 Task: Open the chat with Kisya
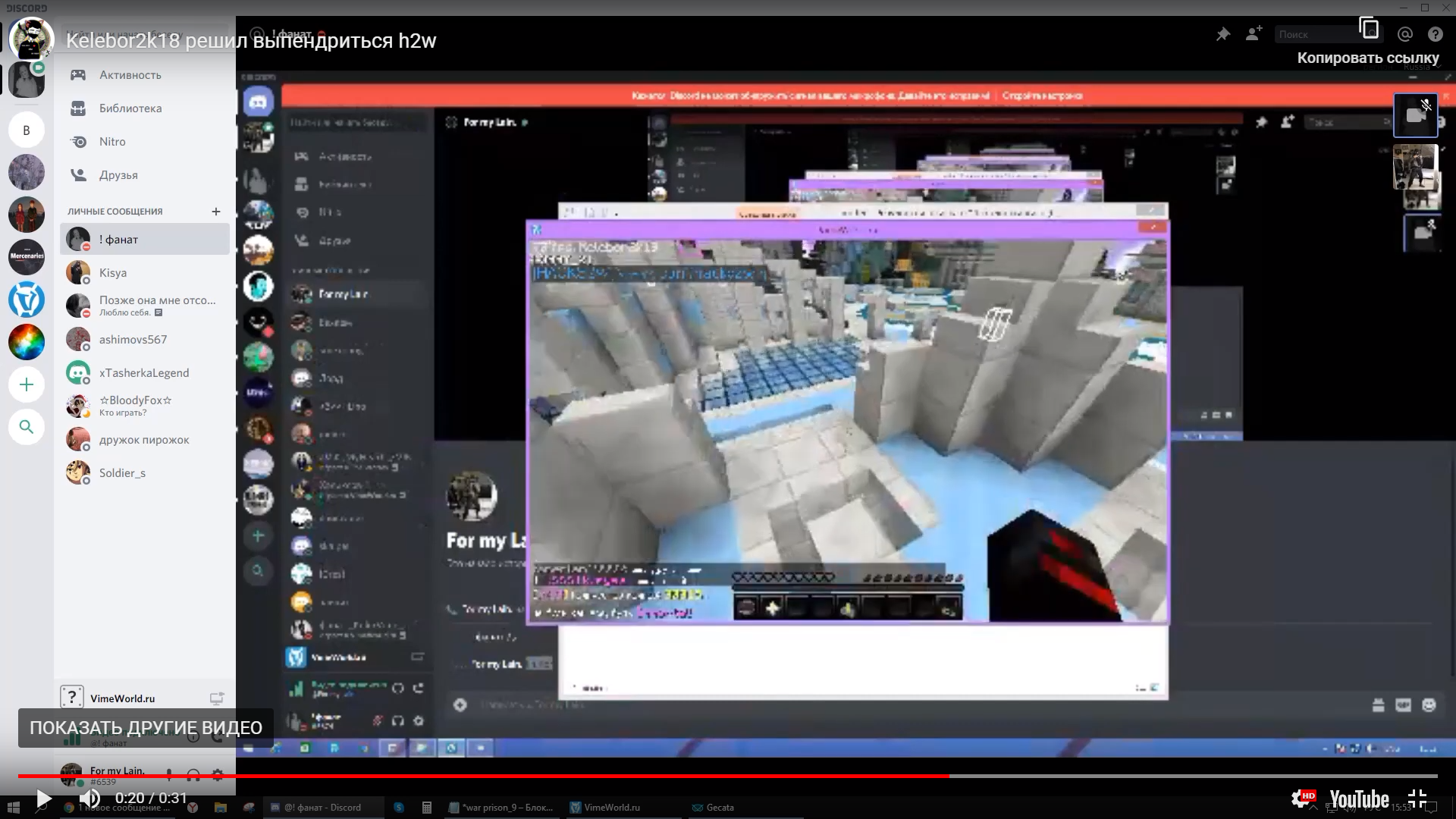coord(113,273)
